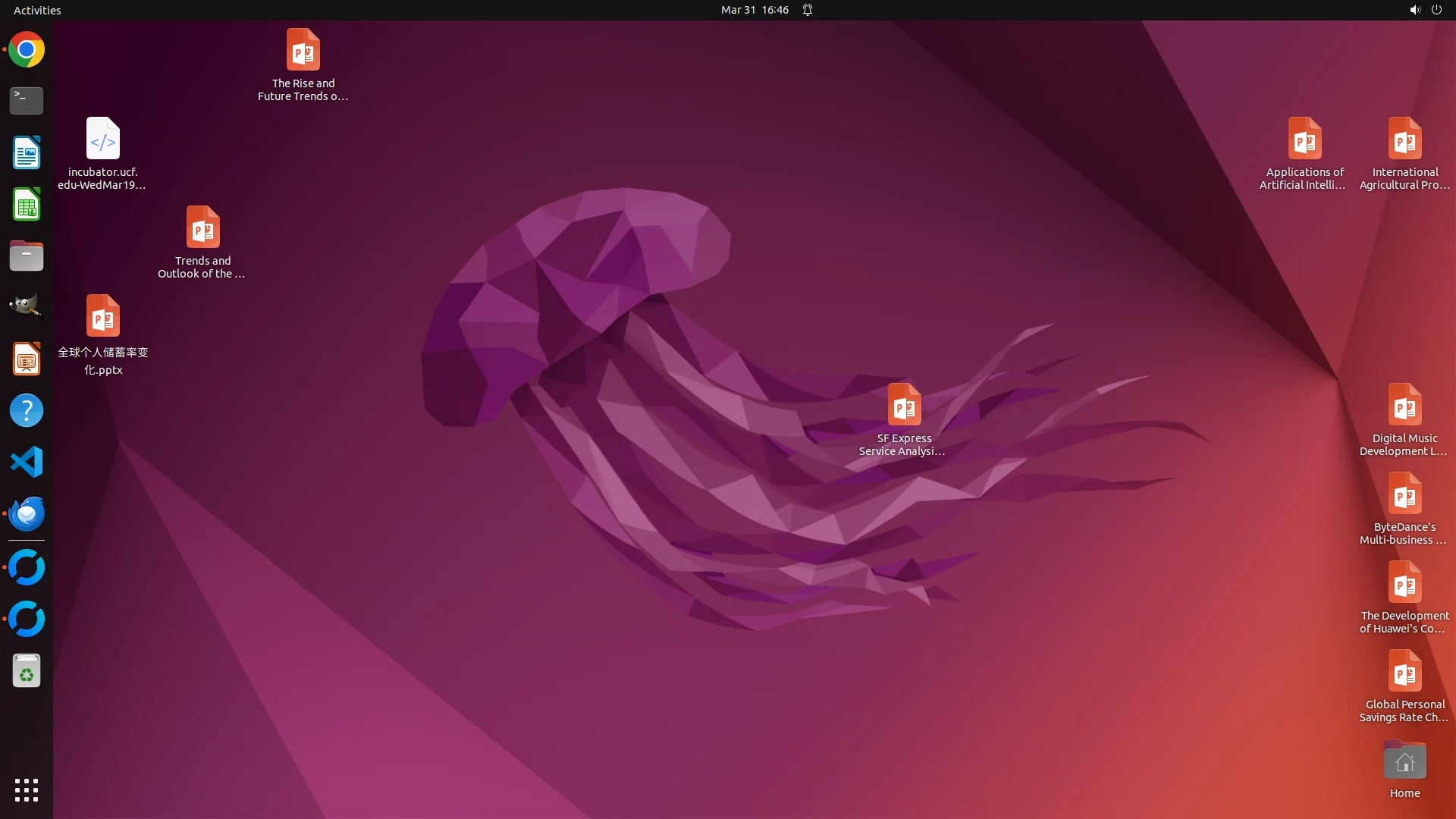Image resolution: width=1456 pixels, height=819 pixels.
Task: Open Thunderbird mail from the dock
Action: click(27, 513)
